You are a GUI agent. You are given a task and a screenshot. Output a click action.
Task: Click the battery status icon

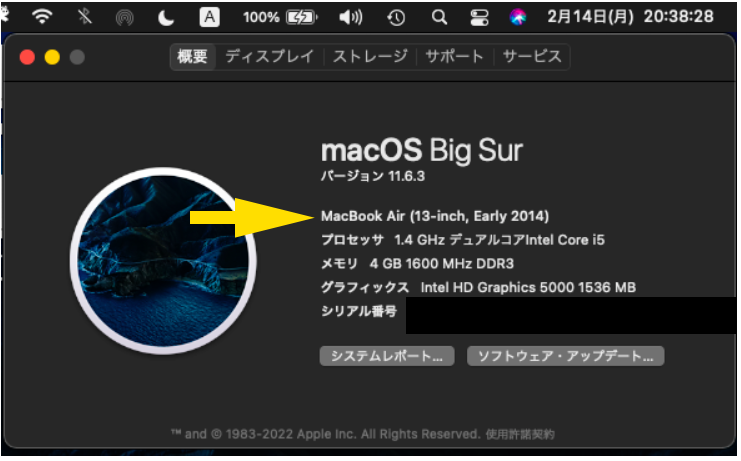coord(302,18)
